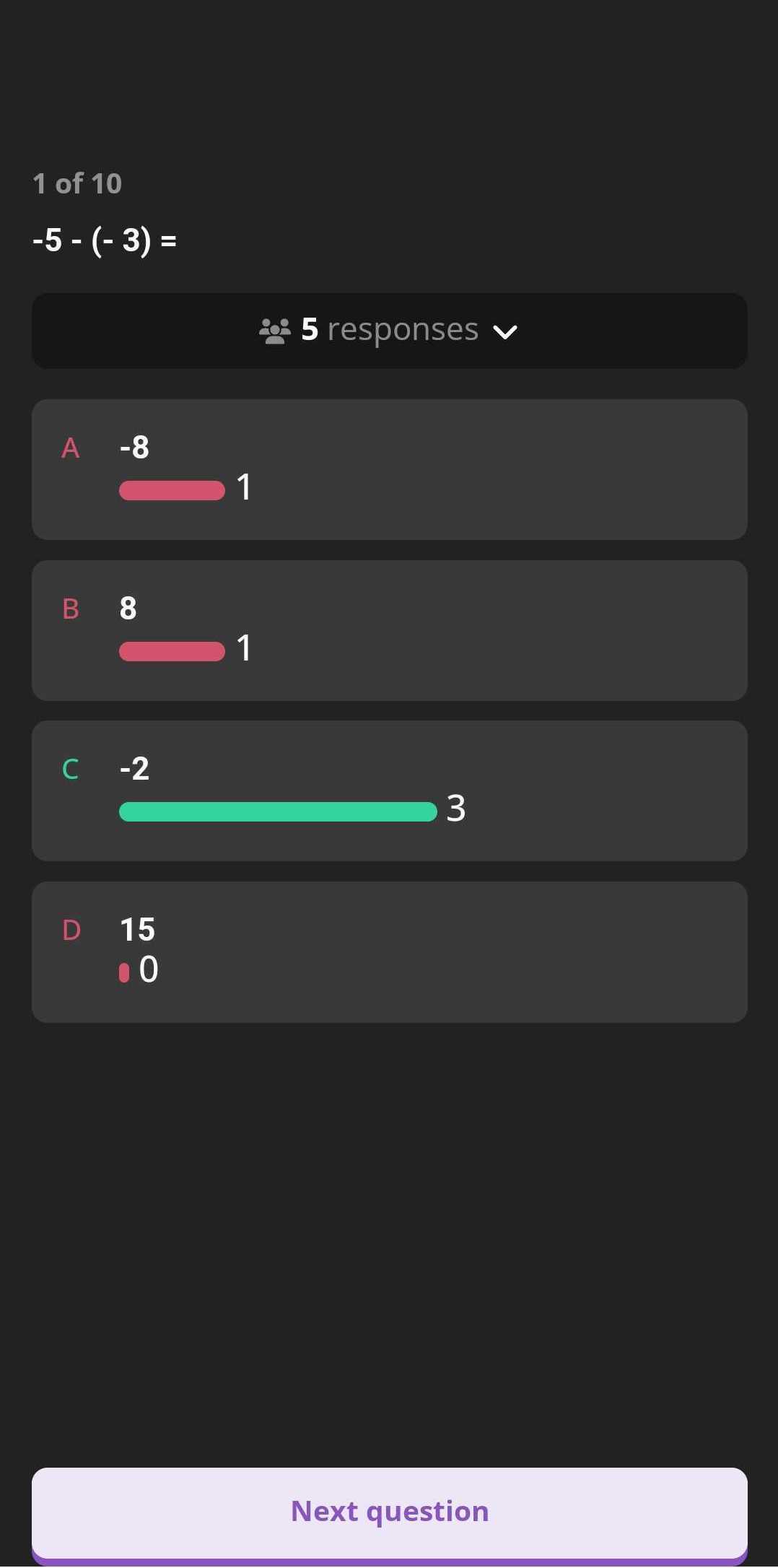
Task: Click the response count 3 beside answer C
Action: click(456, 809)
